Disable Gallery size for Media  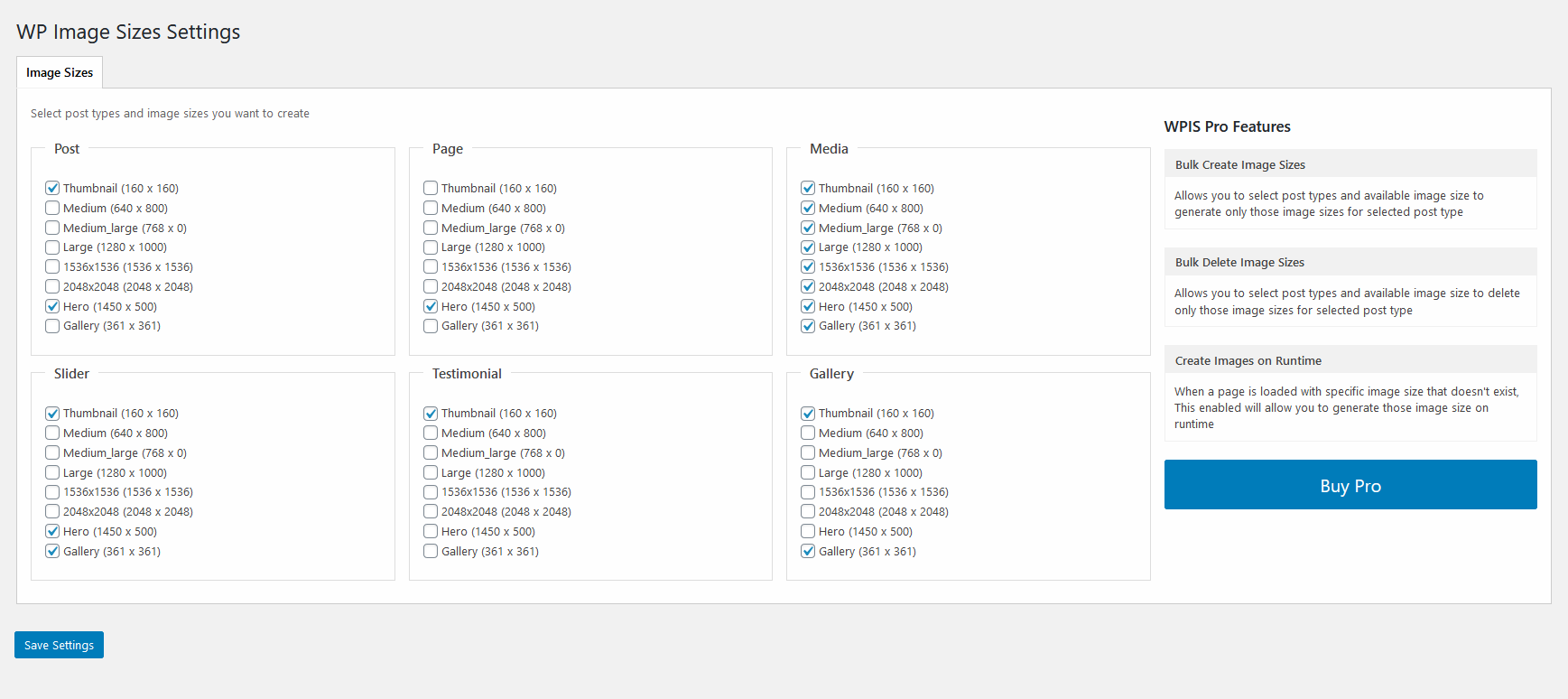pos(808,325)
